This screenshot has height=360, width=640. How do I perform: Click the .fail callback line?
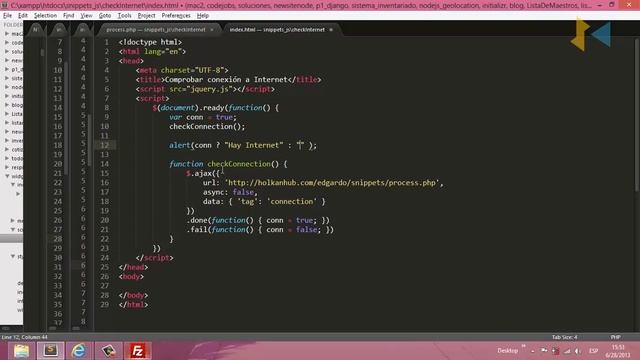click(260, 230)
